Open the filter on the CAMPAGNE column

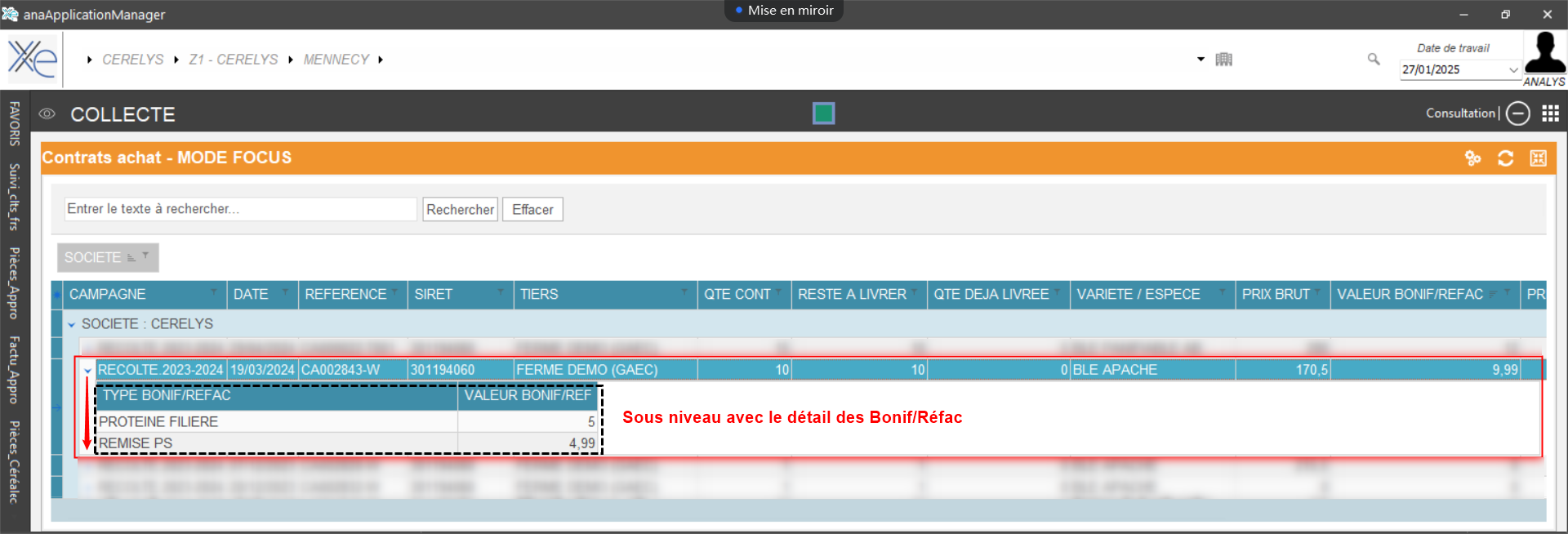(214, 291)
